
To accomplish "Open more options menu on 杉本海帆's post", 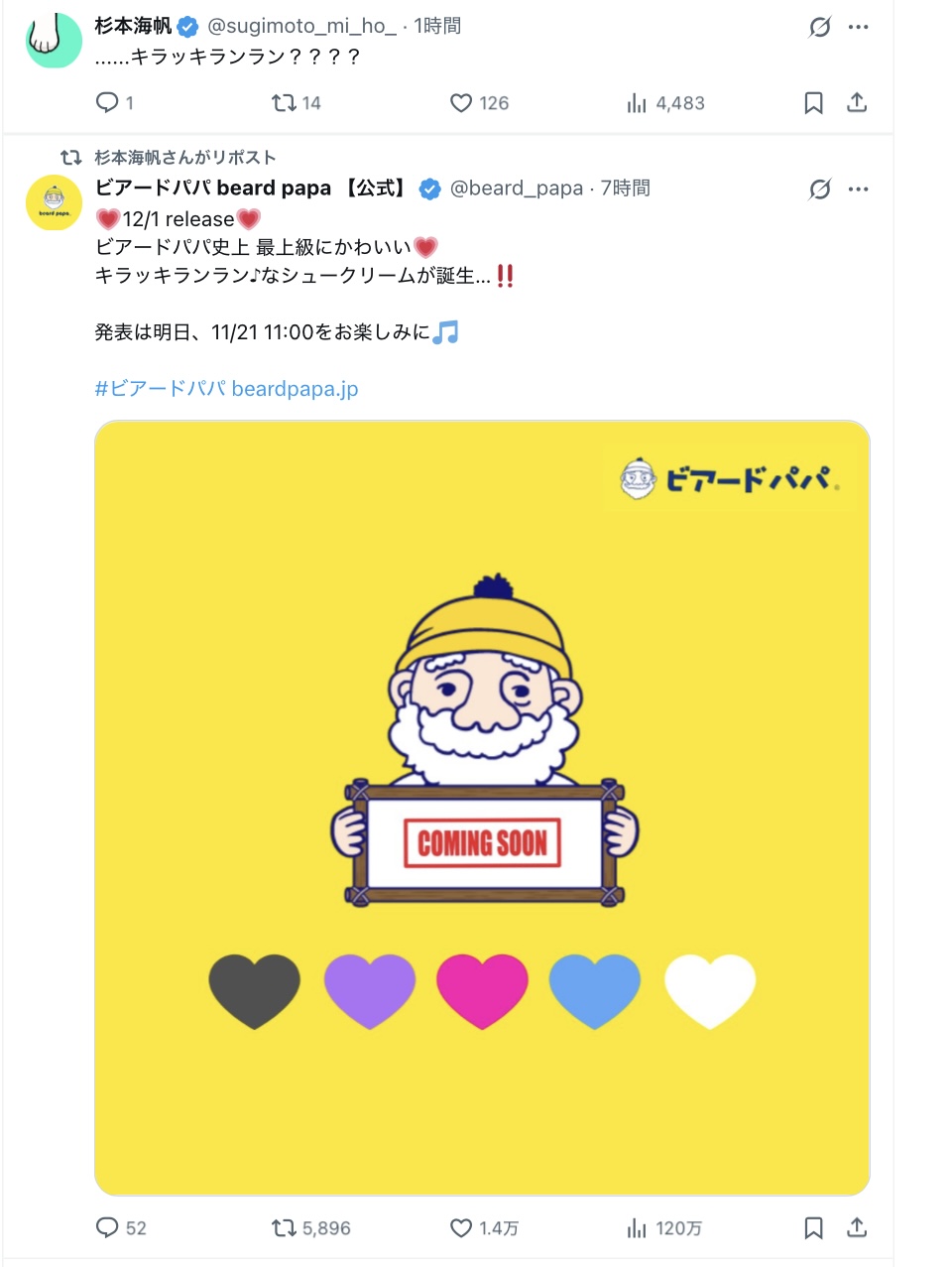I will [859, 27].
